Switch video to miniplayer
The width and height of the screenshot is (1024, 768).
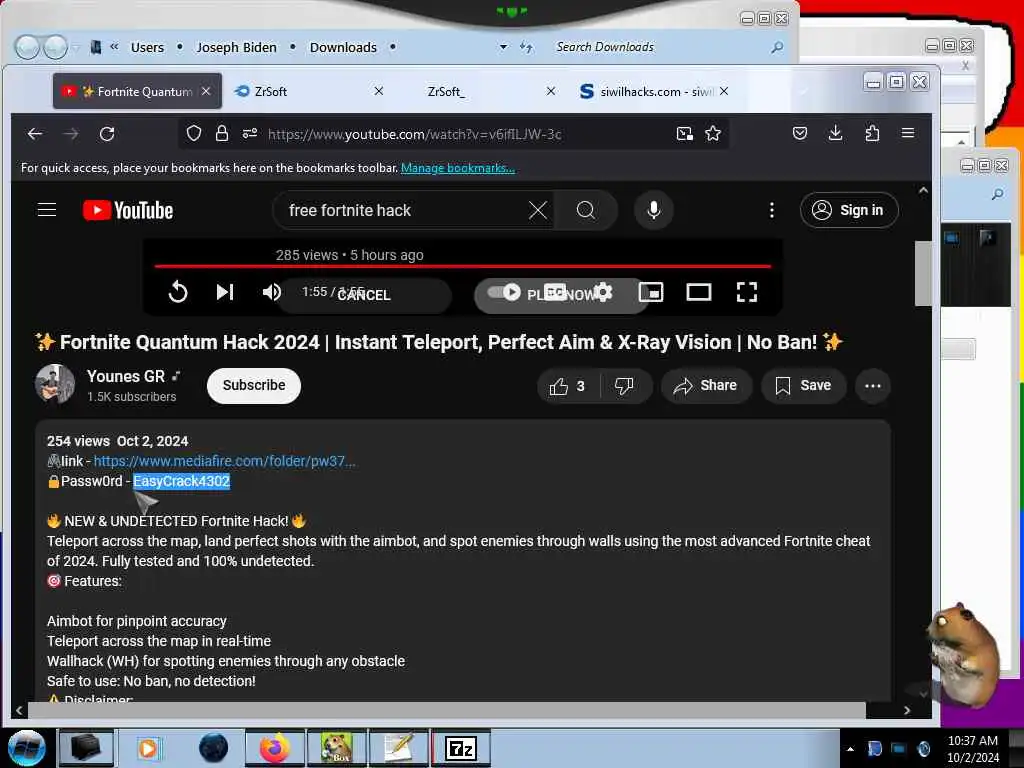(650, 292)
